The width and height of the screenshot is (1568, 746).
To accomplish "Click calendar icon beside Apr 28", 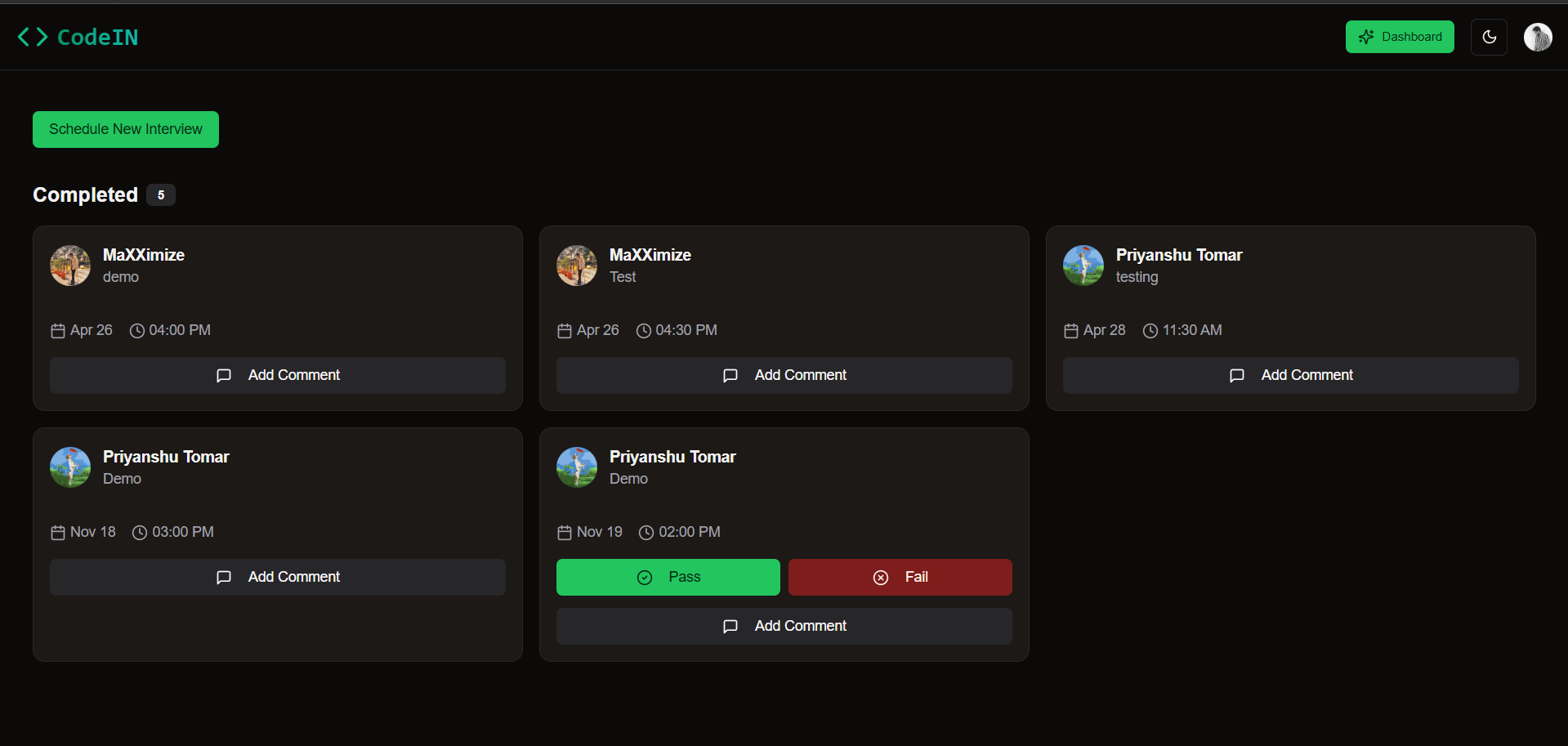I will pyautogui.click(x=1071, y=331).
